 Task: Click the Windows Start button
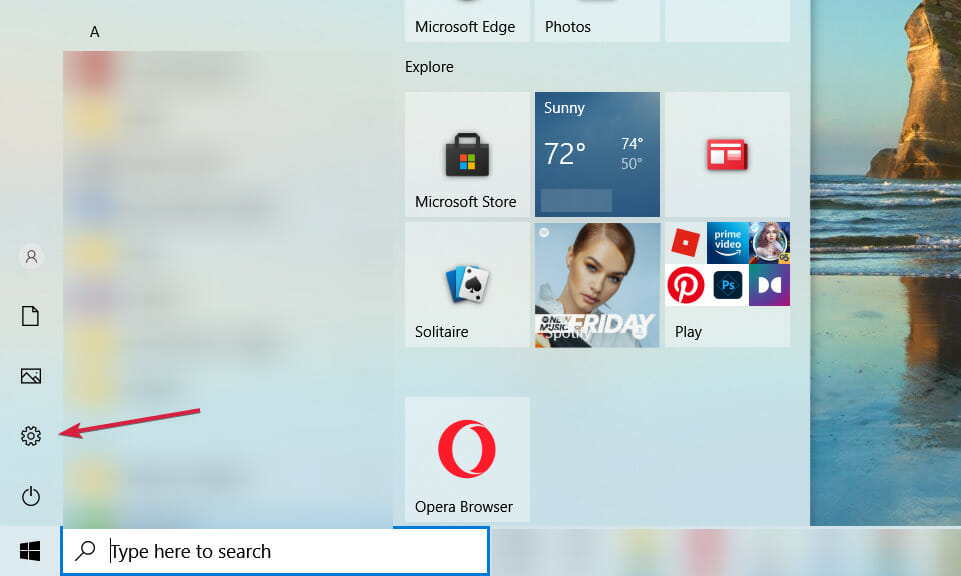[30, 551]
